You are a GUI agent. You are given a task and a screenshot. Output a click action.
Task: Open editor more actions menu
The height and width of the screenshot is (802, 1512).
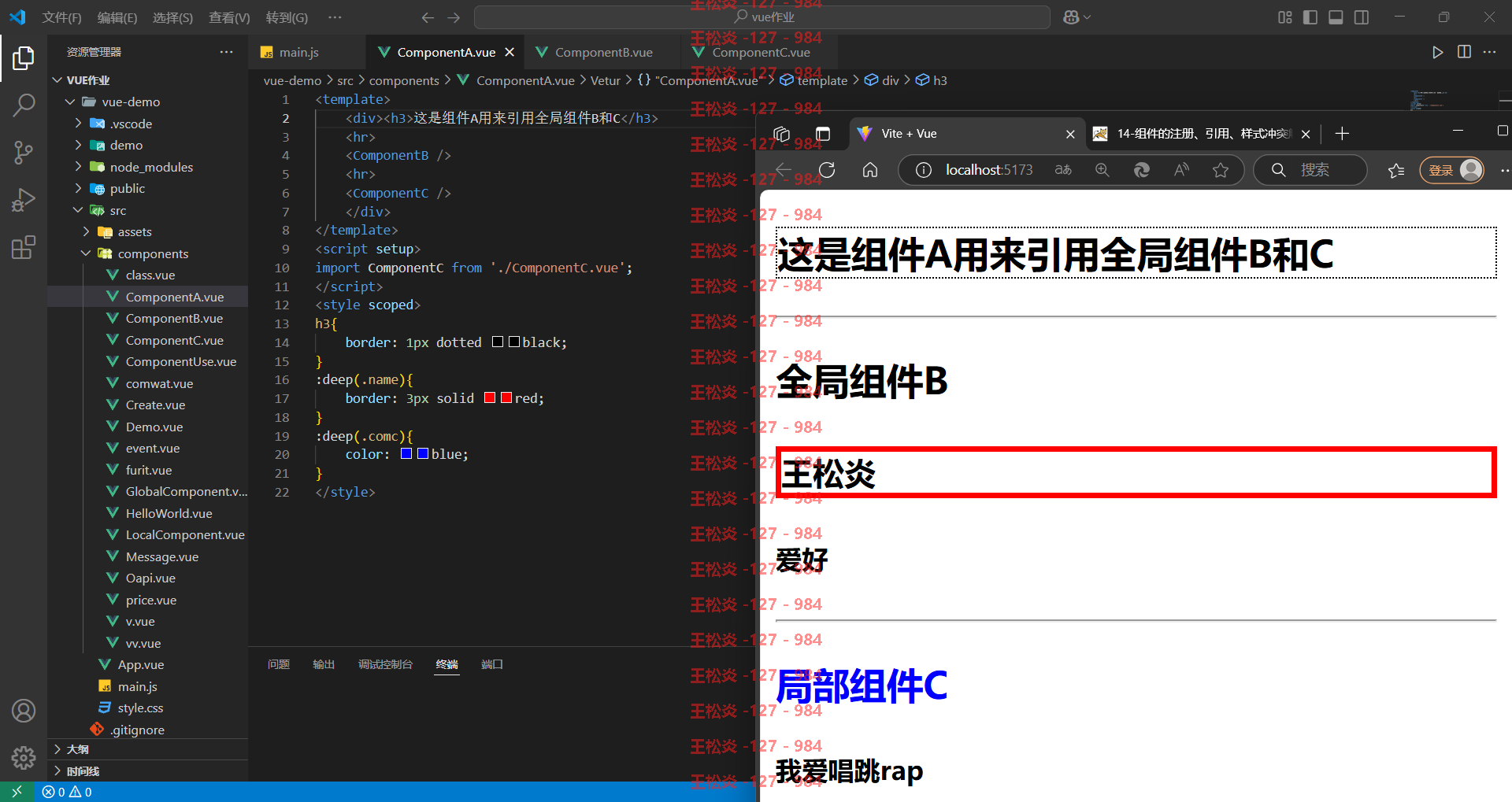tap(1489, 52)
